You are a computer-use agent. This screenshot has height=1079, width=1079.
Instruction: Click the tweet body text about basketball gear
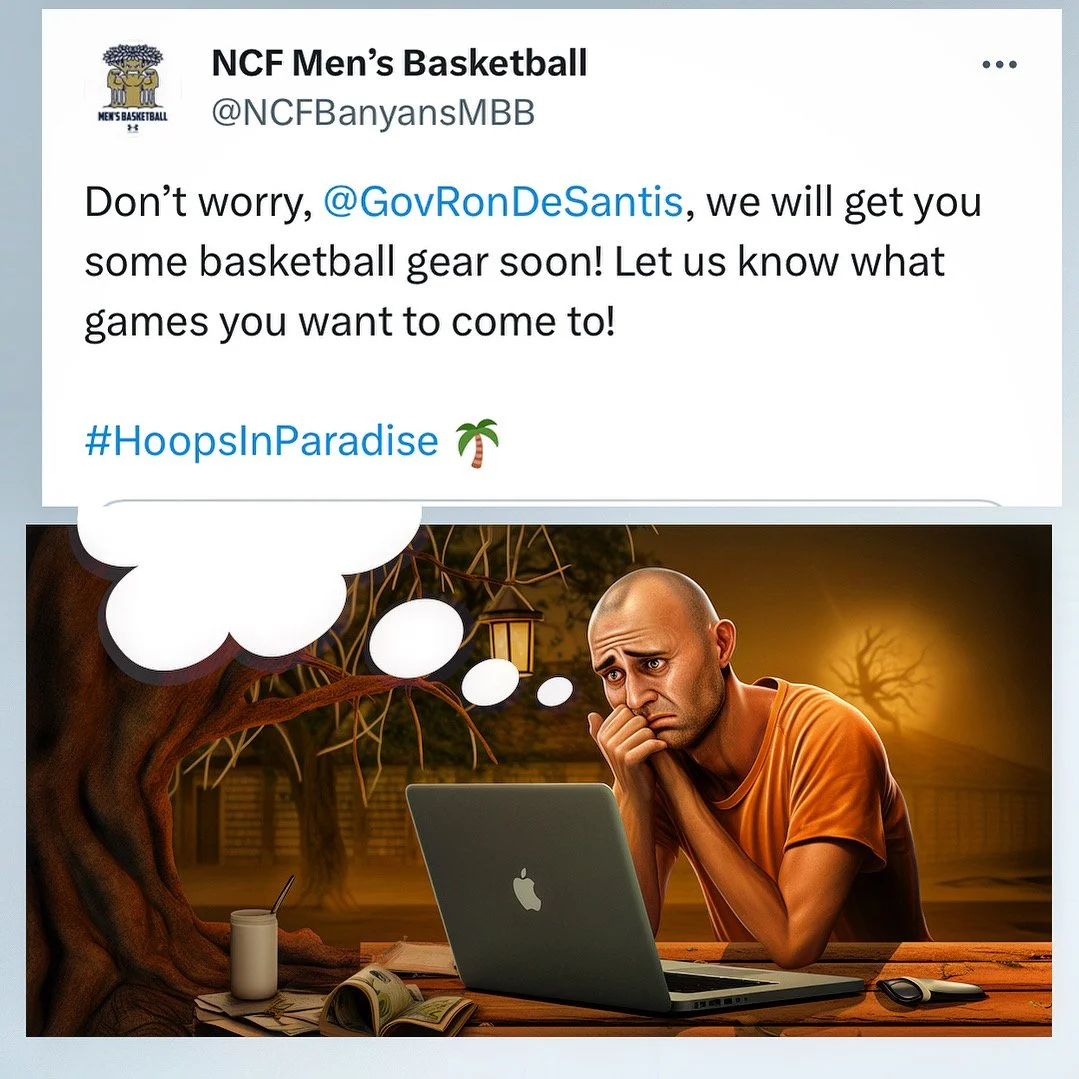coord(533,261)
